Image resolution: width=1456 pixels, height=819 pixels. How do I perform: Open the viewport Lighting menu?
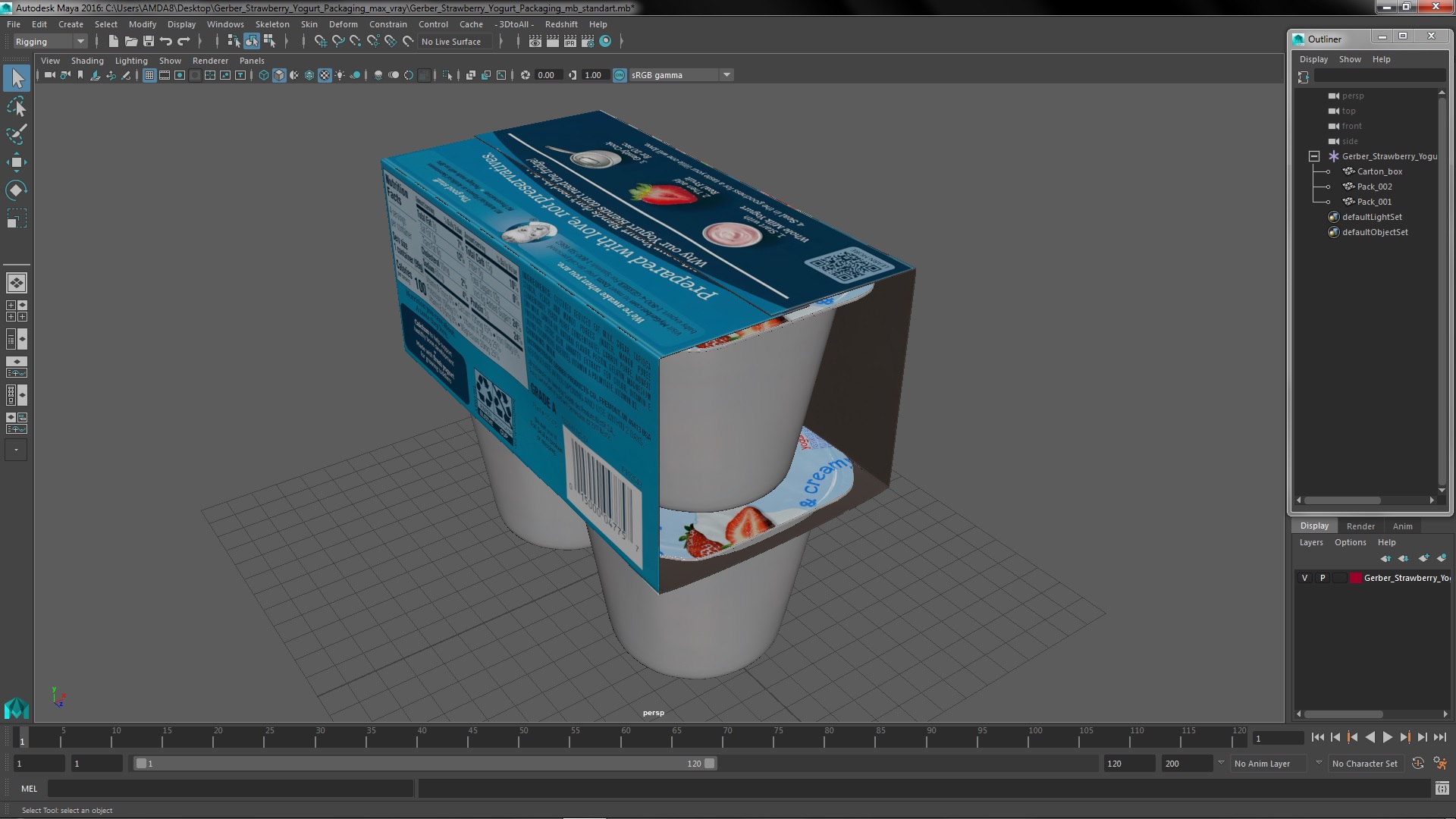pyautogui.click(x=131, y=61)
